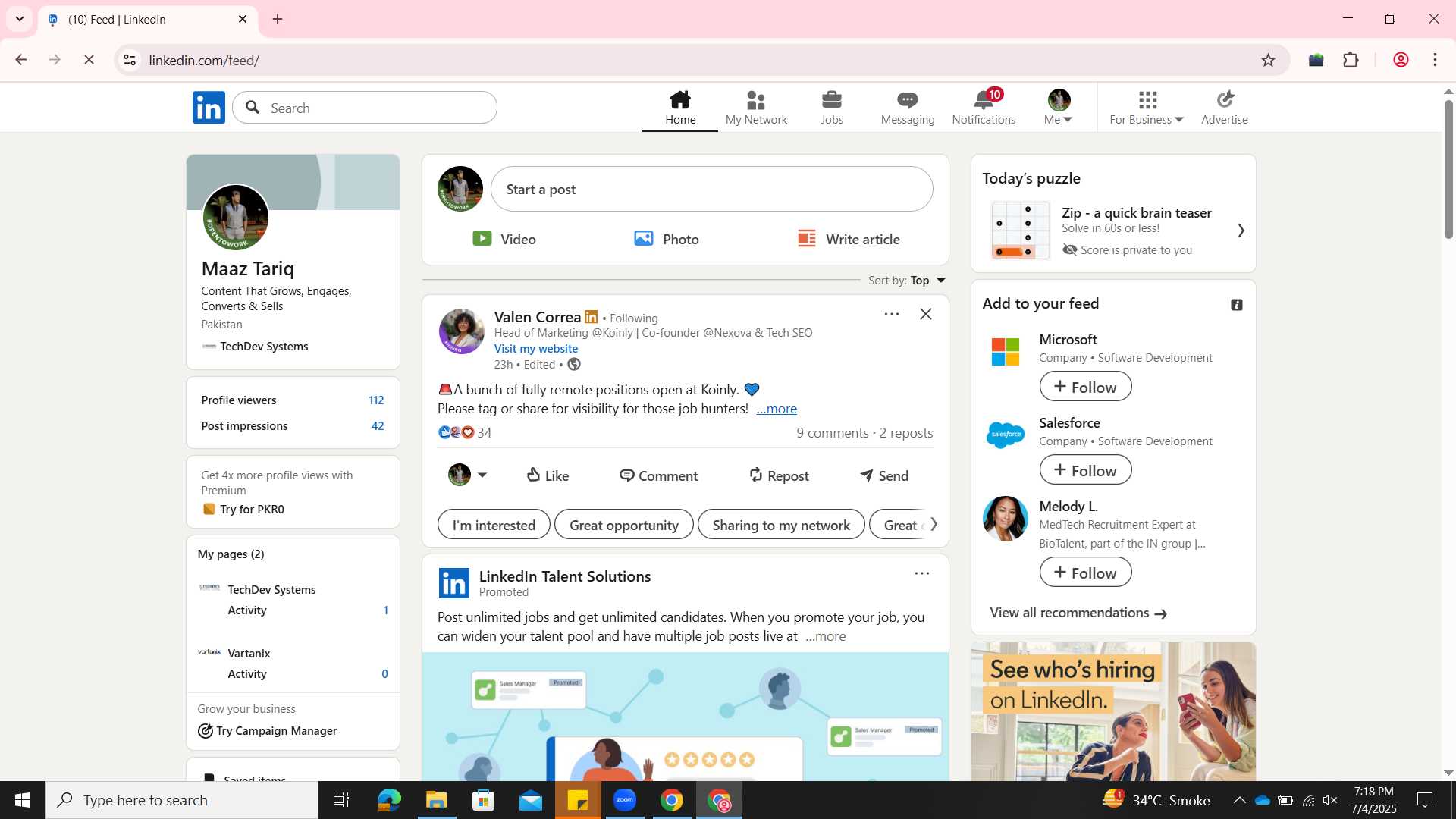Dismiss Valen Correa post
Screen dimensions: 1456x819
926,314
